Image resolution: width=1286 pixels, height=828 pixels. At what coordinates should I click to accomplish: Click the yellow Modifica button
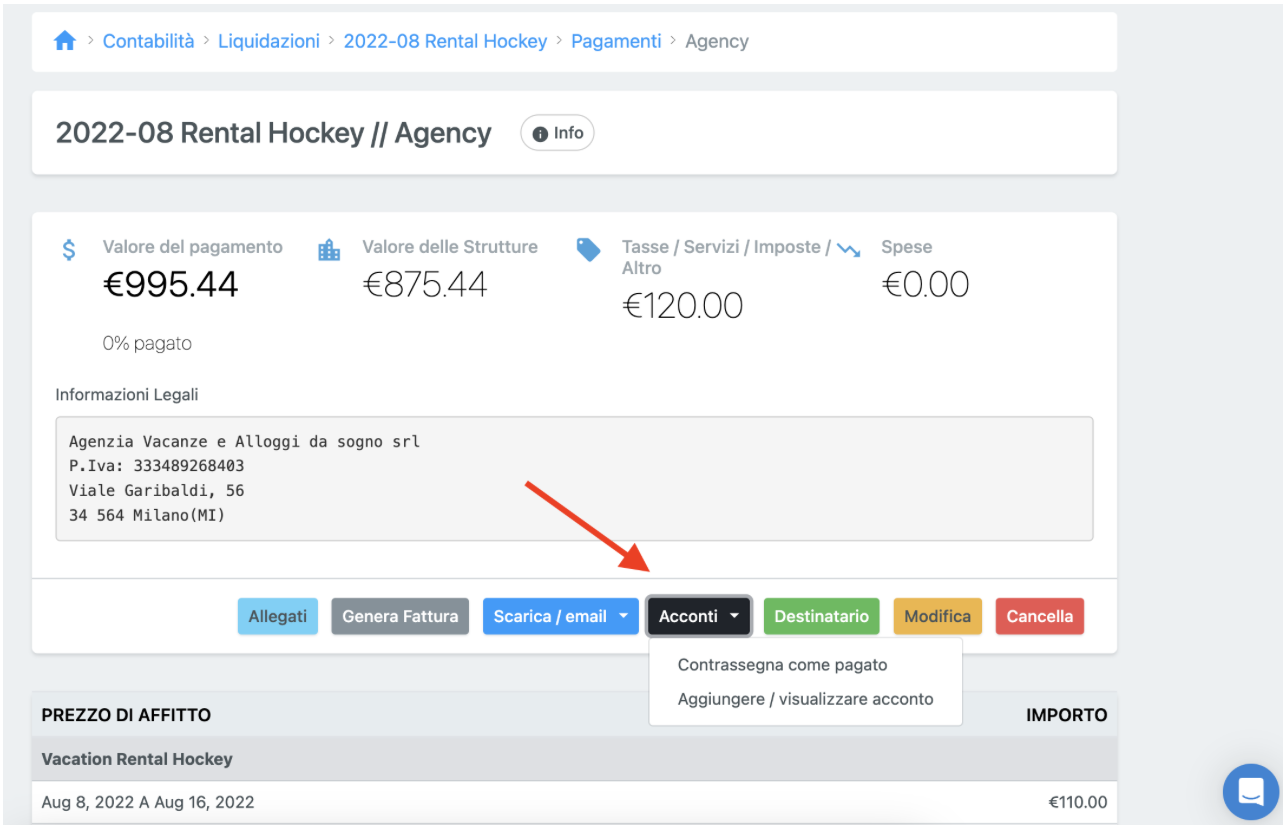coord(937,616)
